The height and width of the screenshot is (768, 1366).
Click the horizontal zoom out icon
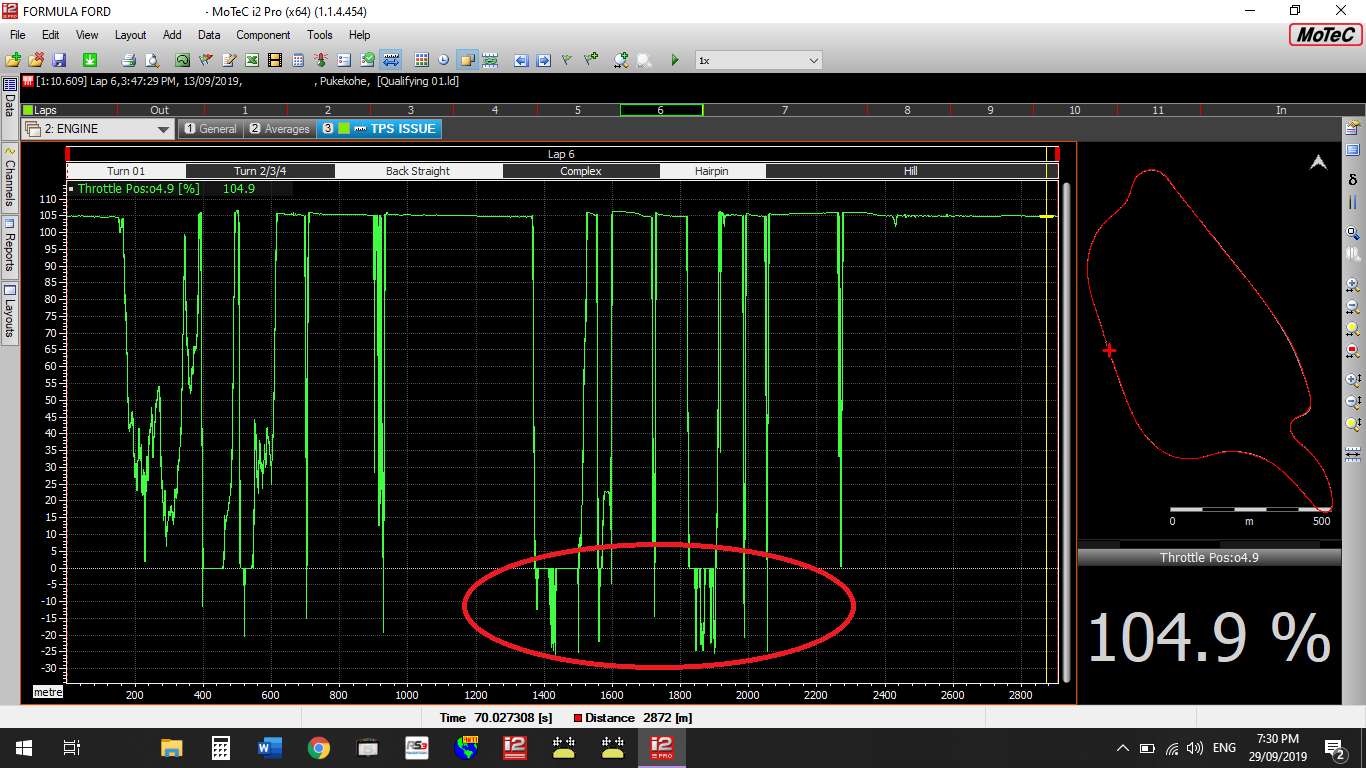(x=1353, y=306)
